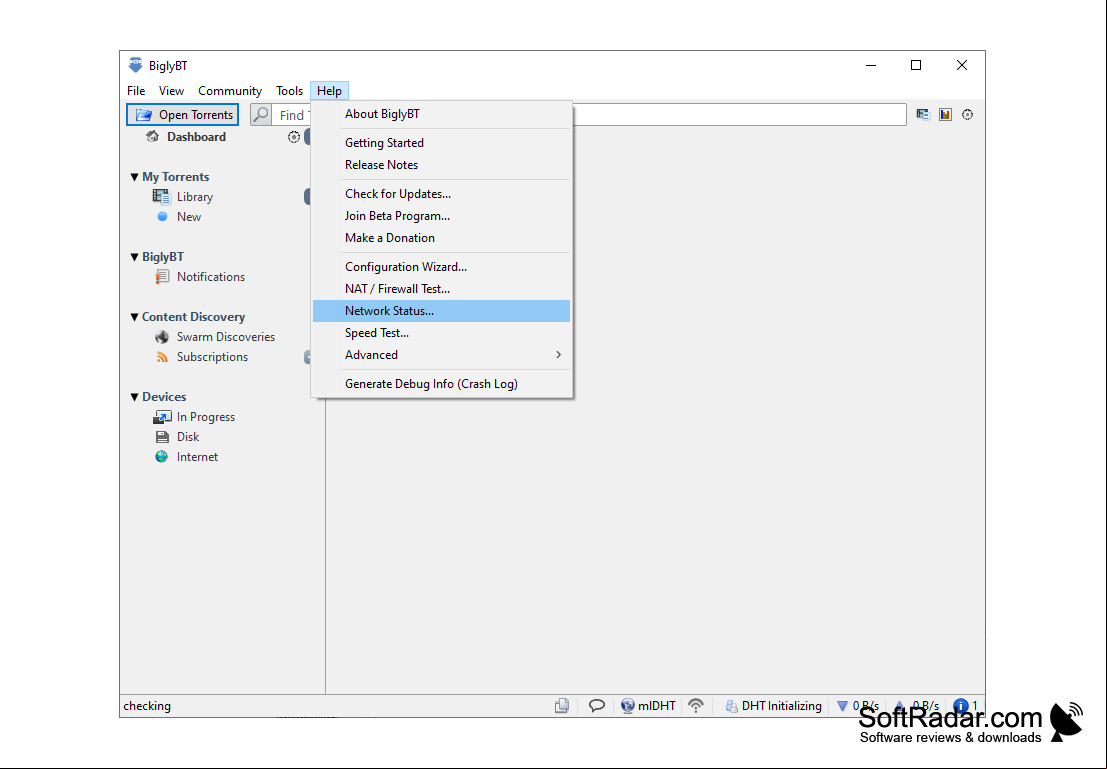
Task: Select the highlighted Network Status... item
Action: [x=441, y=311]
